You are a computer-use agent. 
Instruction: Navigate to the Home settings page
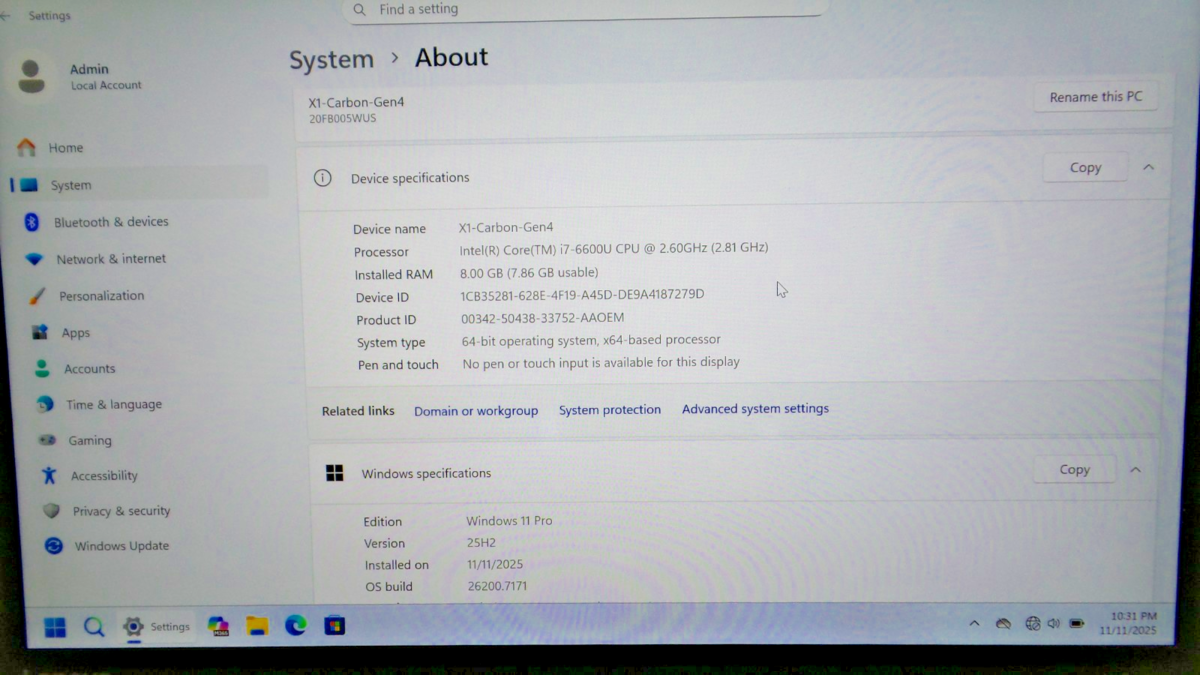click(65, 148)
